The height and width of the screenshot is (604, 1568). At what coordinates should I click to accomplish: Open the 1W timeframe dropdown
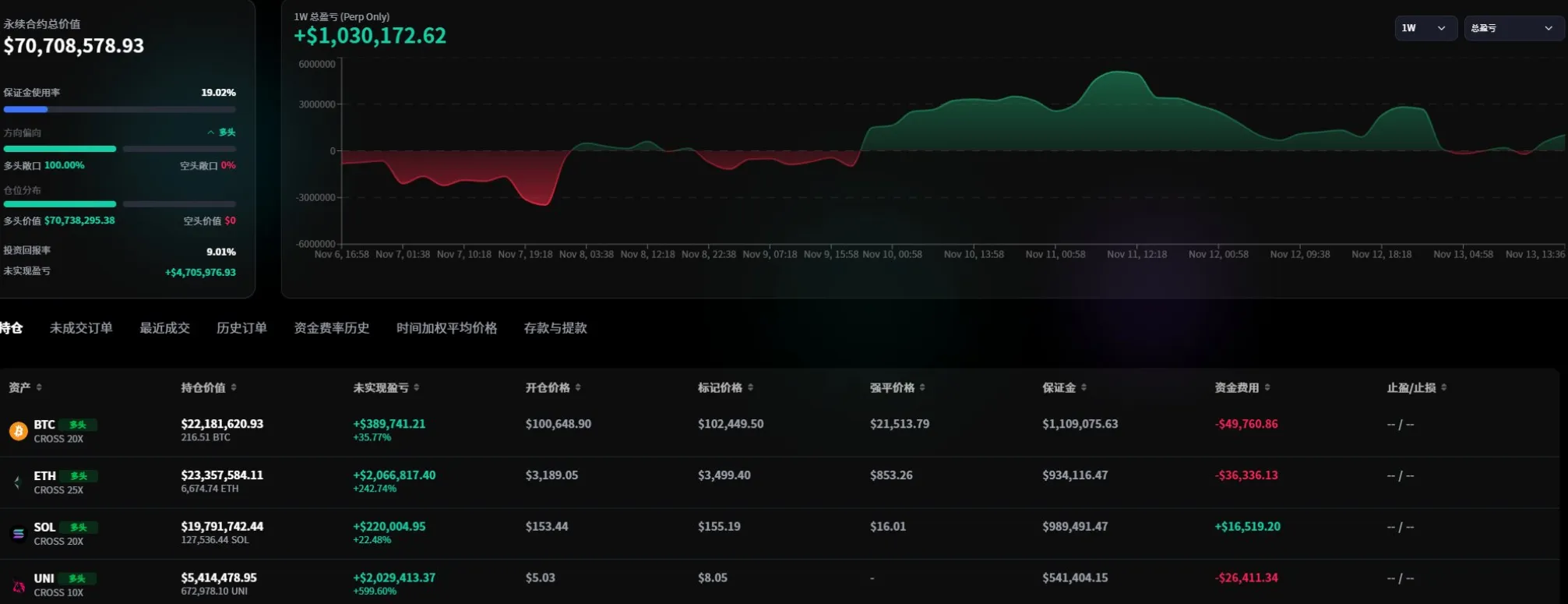click(1425, 28)
